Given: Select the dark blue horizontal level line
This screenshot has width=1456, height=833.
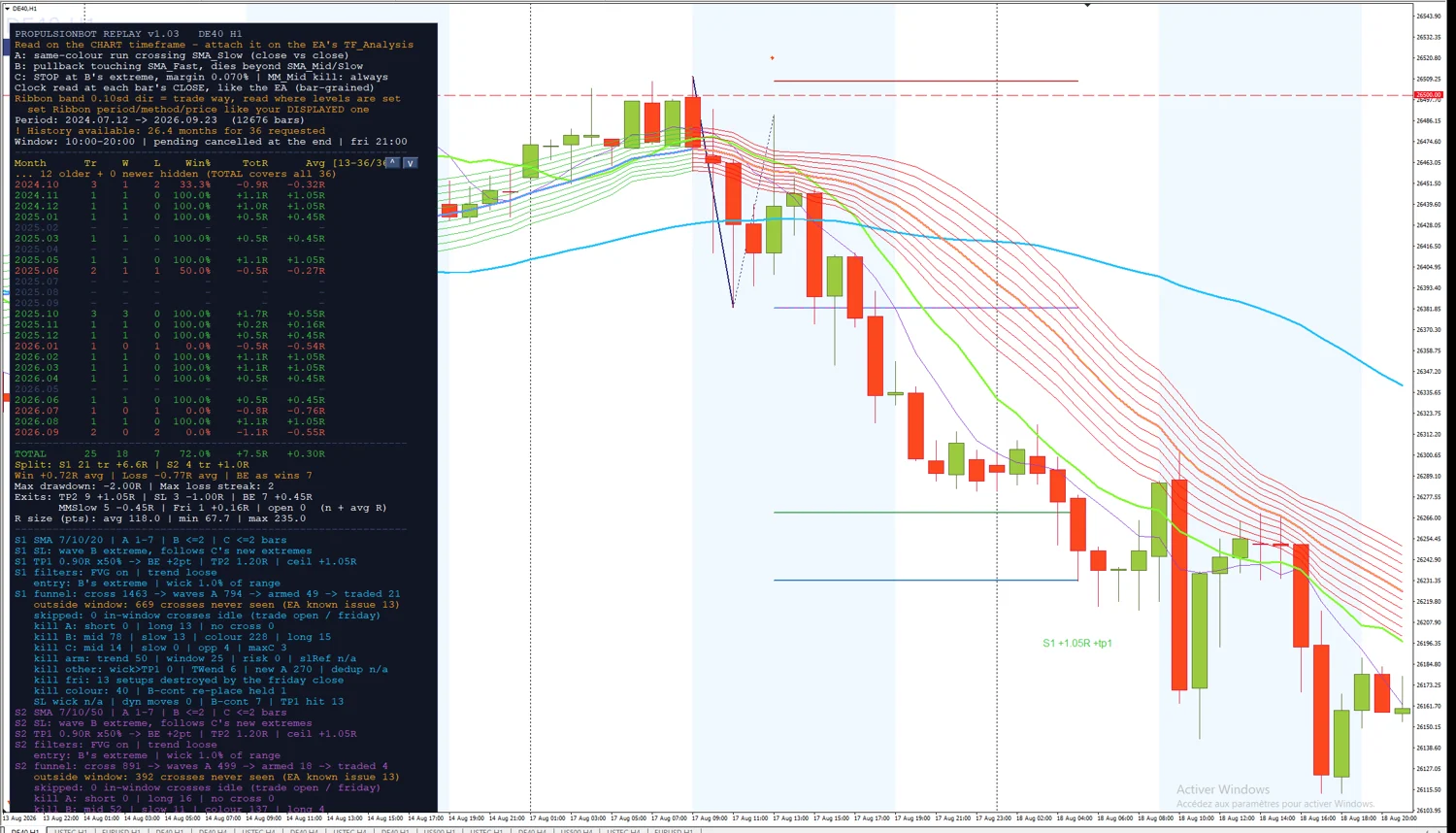Looking at the screenshot, I should click(x=926, y=580).
